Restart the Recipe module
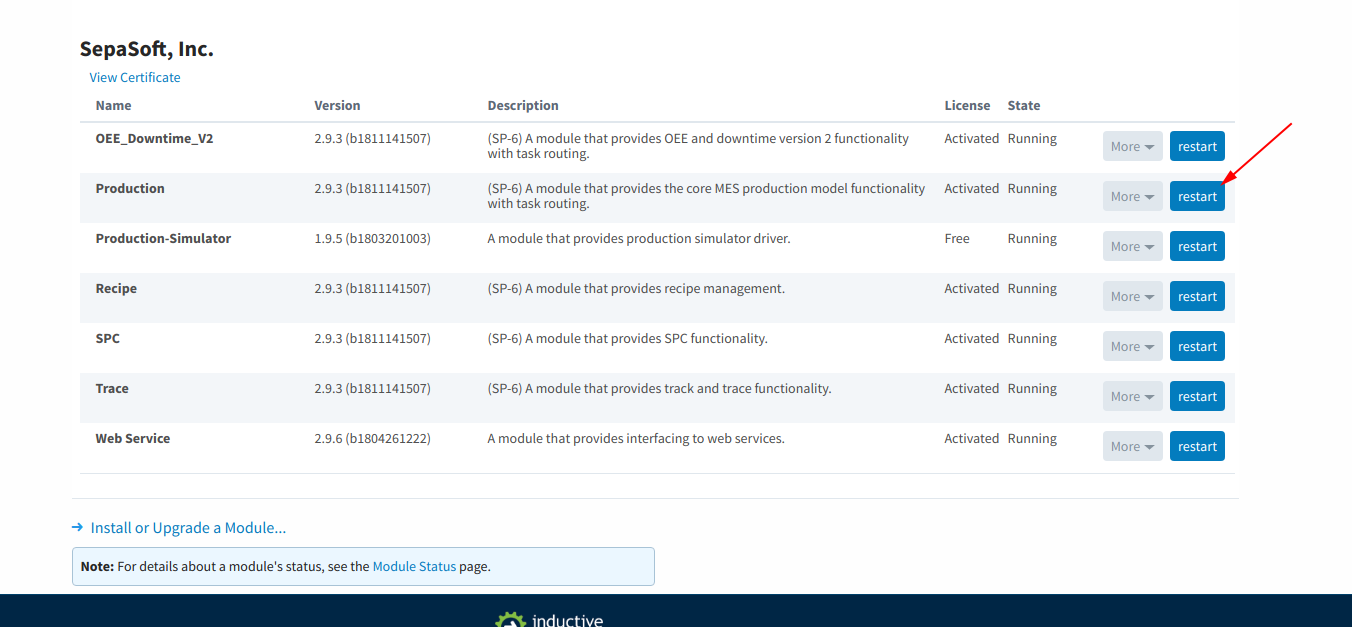Screen dimensions: 1352x627 [1197, 296]
